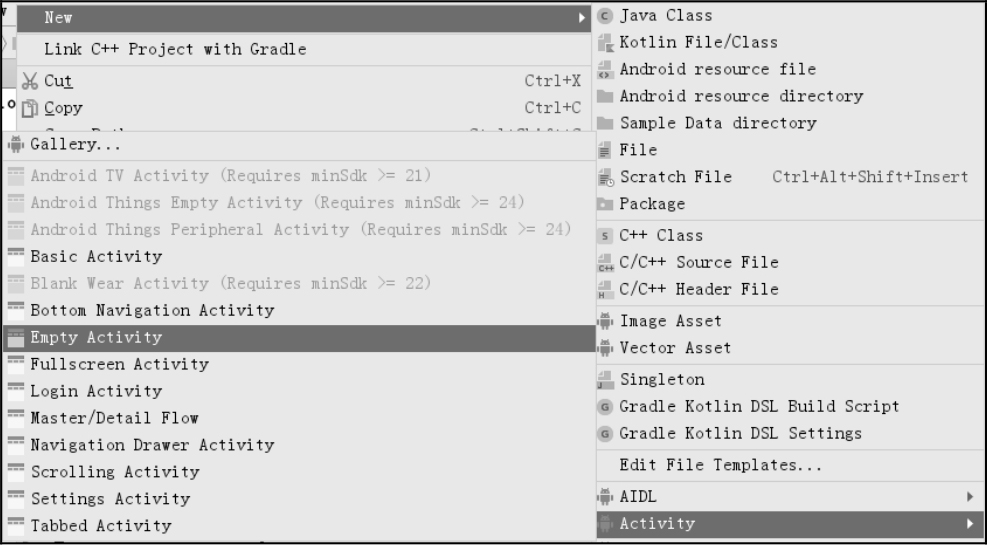Click the Singleton template icon
987x545 pixels.
(x=604, y=380)
